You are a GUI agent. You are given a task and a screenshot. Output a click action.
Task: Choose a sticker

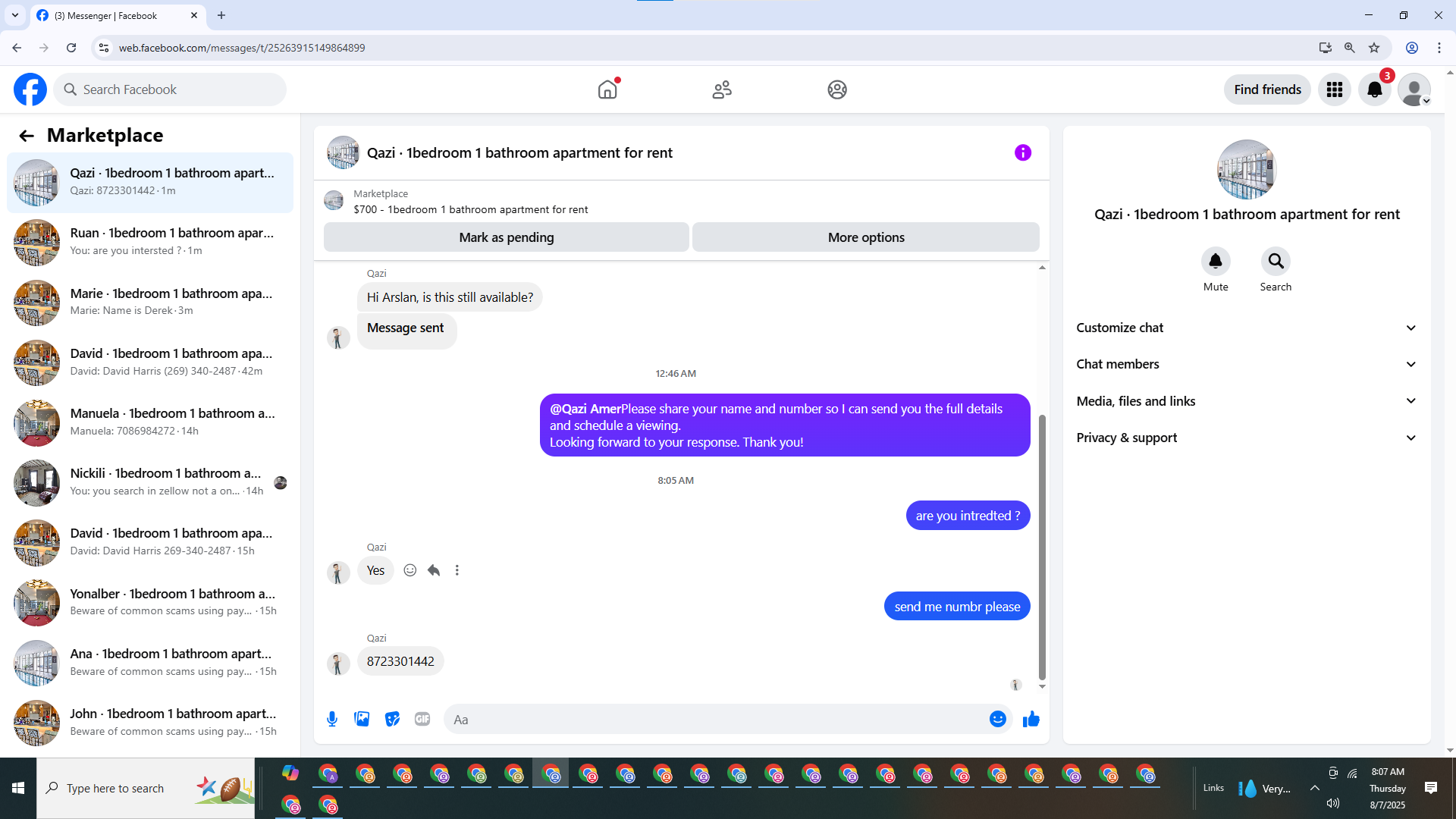[392, 720]
